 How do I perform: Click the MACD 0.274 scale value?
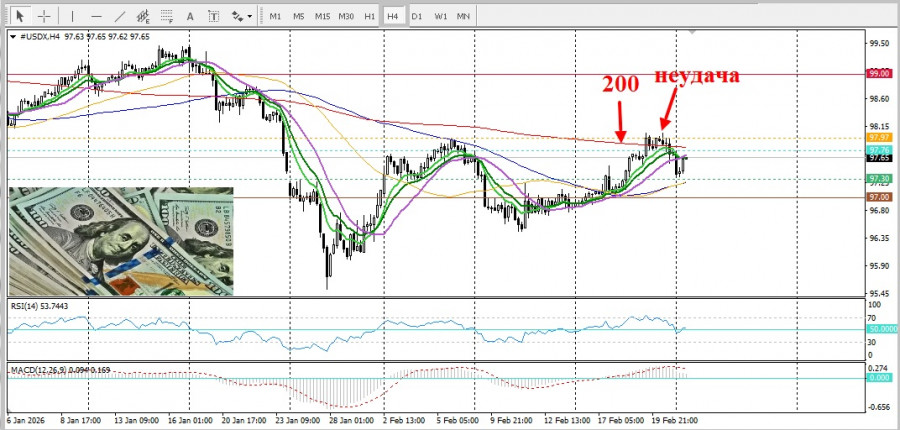(x=879, y=368)
